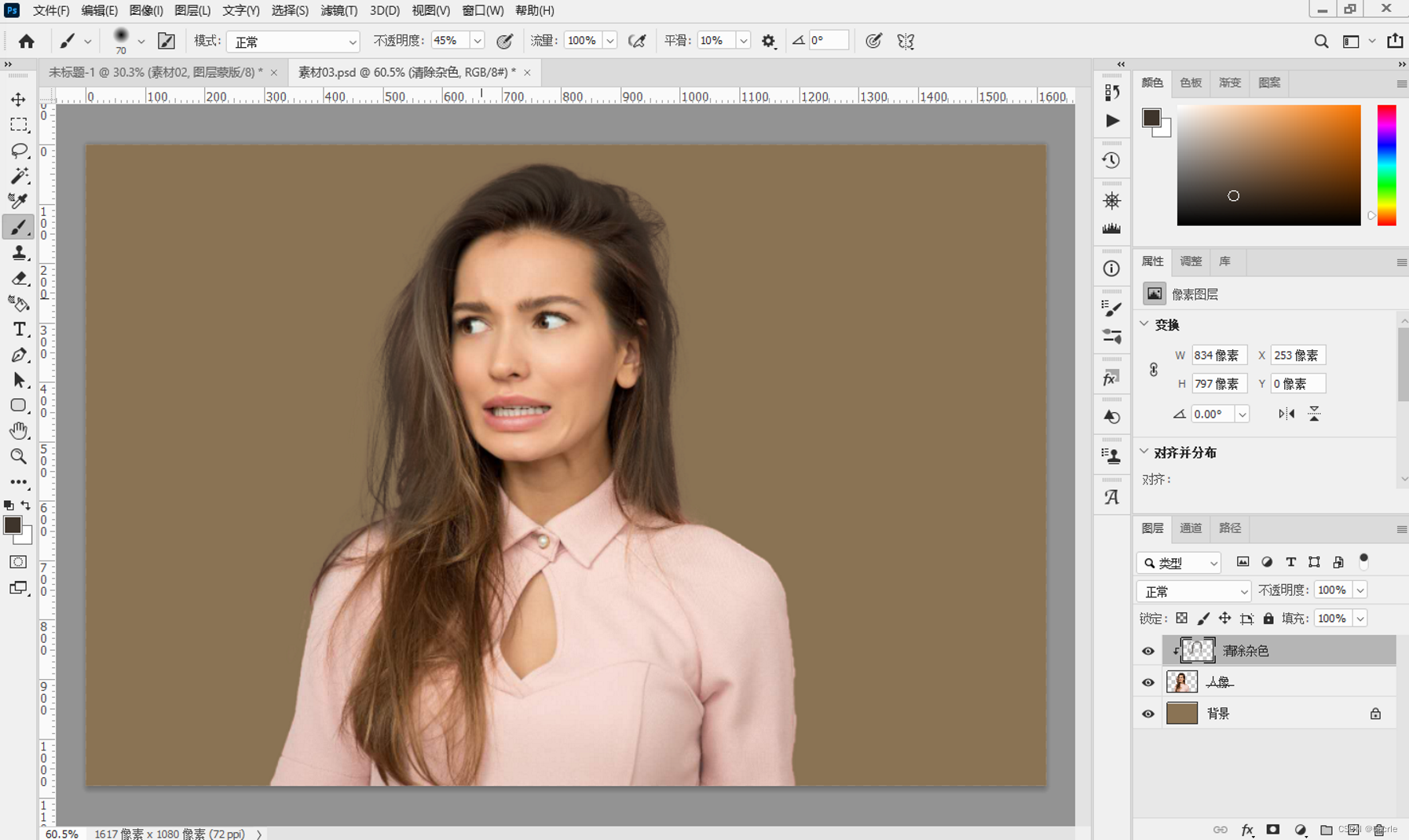This screenshot has width=1409, height=840.
Task: Select the Pen tool
Action: point(18,355)
